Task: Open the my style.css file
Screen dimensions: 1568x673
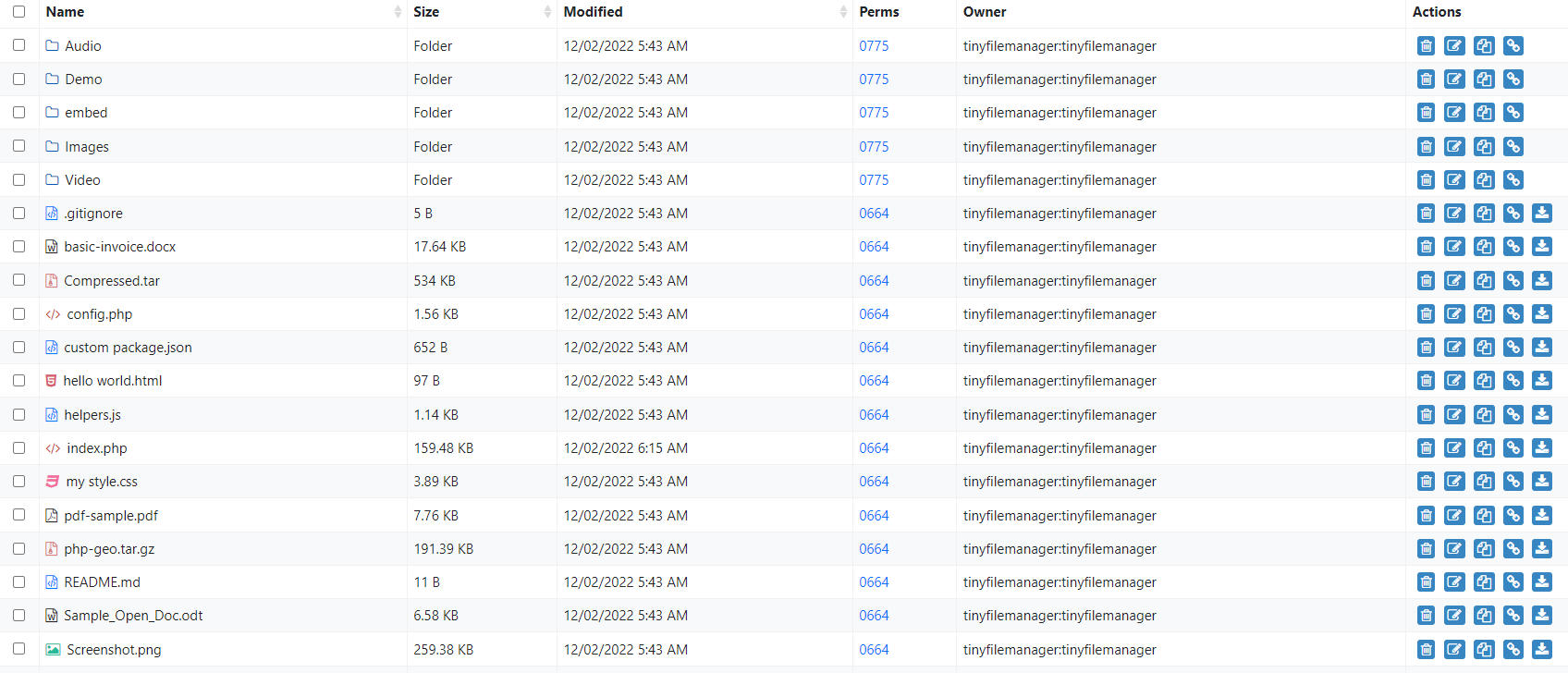Action: pos(102,482)
